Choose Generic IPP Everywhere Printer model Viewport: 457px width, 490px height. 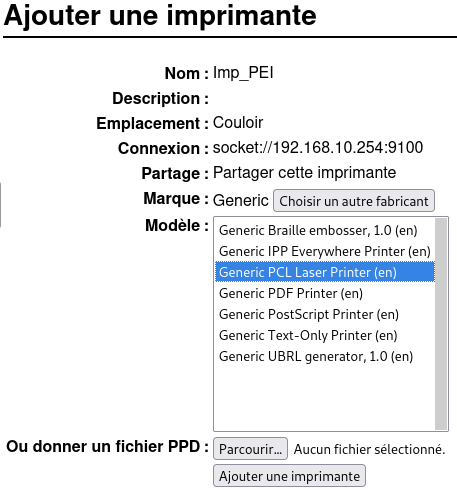click(325, 251)
